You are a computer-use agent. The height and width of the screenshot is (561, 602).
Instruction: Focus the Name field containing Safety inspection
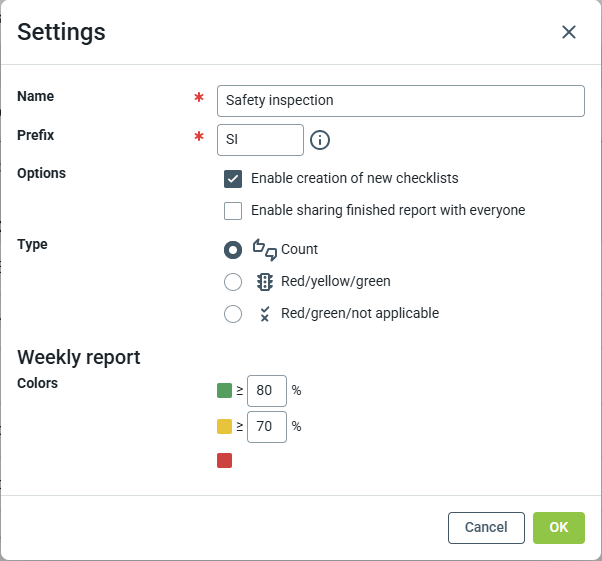click(400, 101)
